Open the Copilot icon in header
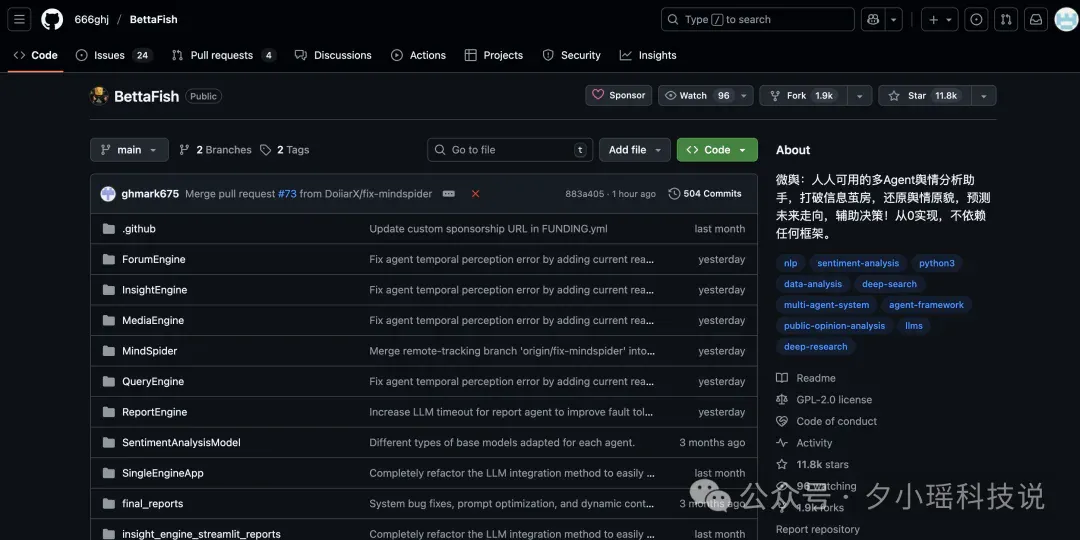This screenshot has height=540, width=1080. click(873, 19)
